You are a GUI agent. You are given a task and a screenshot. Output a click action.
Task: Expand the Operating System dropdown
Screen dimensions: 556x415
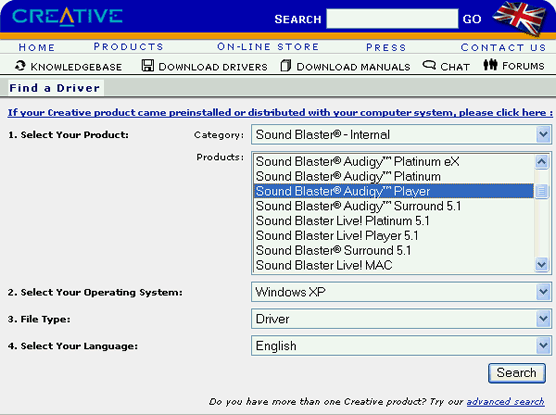pos(401,292)
